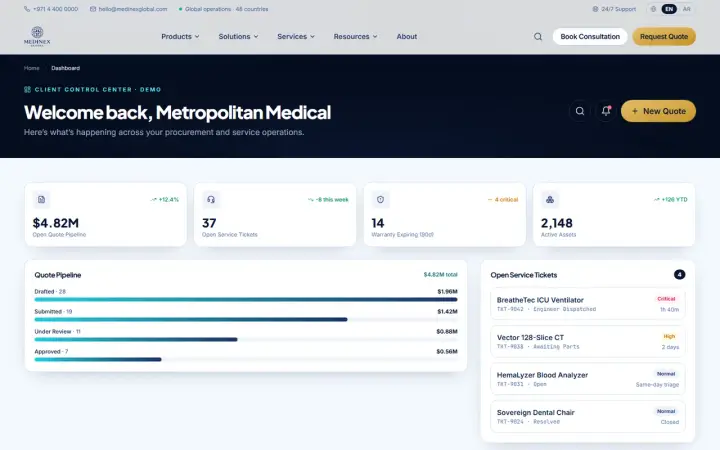Click the $1.96M Drafted amount

coord(447,291)
